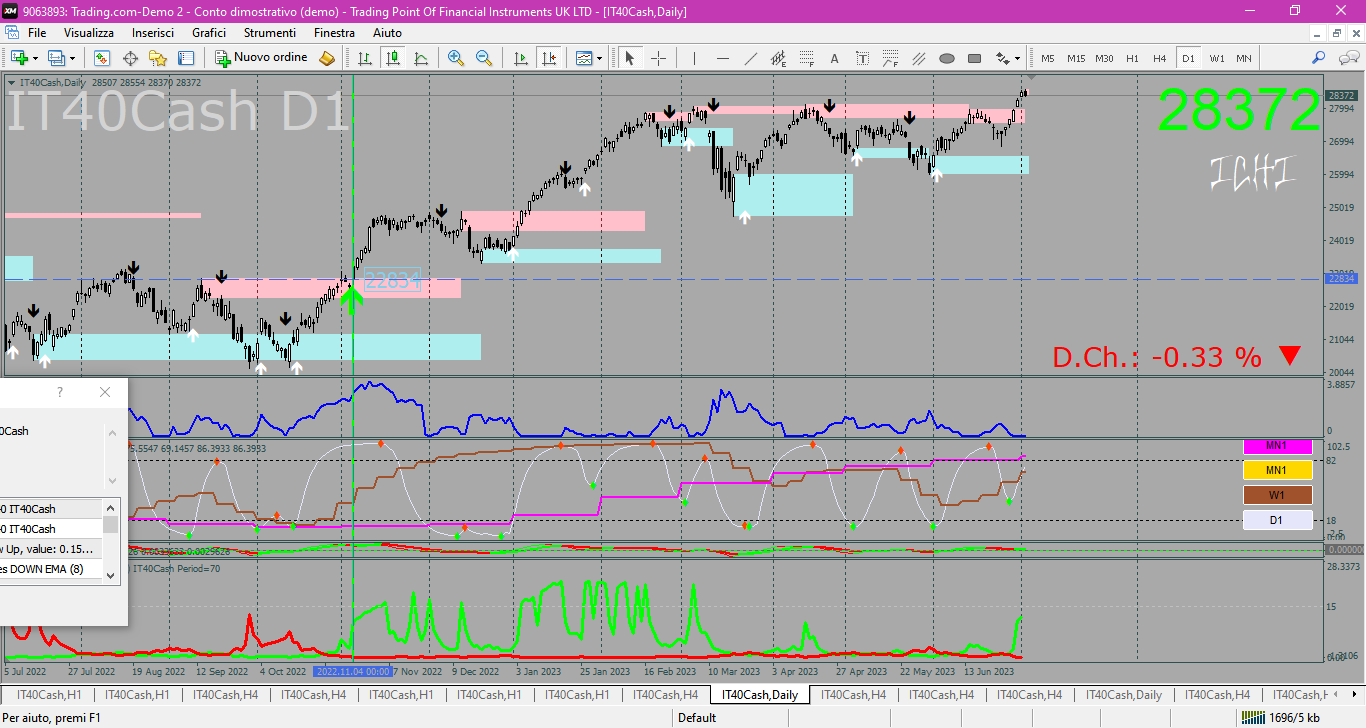Open the Inserisci menu
This screenshot has width=1366, height=728.
pos(153,33)
